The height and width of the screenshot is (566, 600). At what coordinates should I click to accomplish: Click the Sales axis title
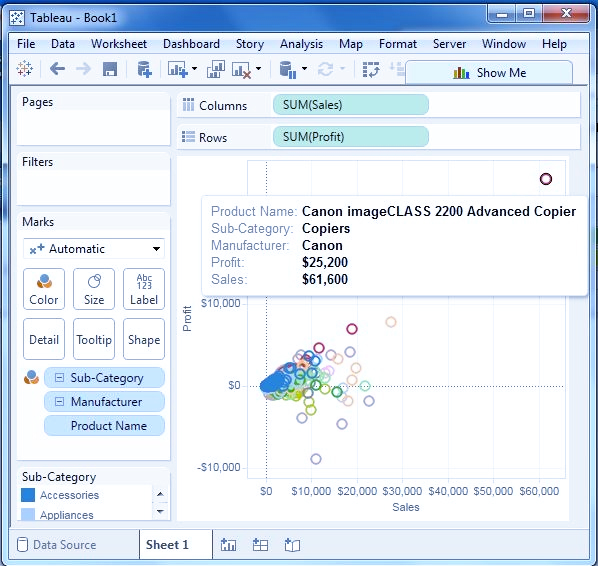pyautogui.click(x=406, y=507)
